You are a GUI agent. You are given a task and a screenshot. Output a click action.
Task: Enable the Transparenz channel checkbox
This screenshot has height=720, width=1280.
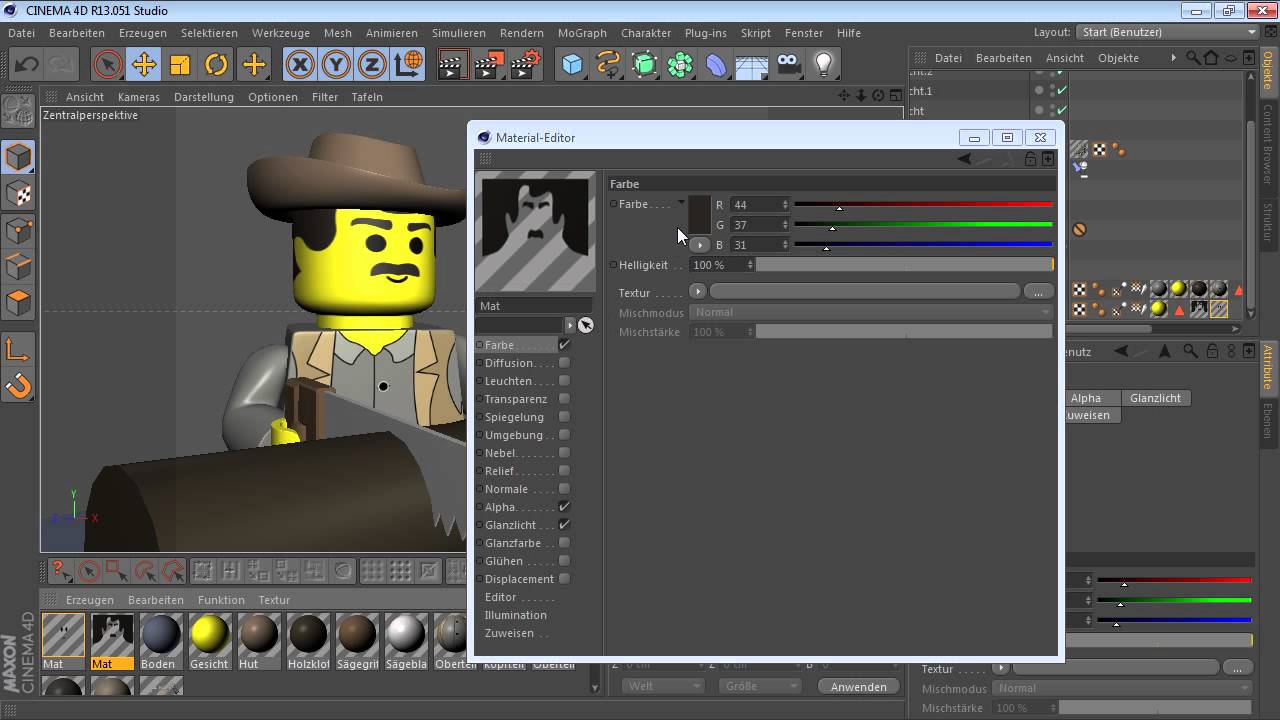(564, 399)
